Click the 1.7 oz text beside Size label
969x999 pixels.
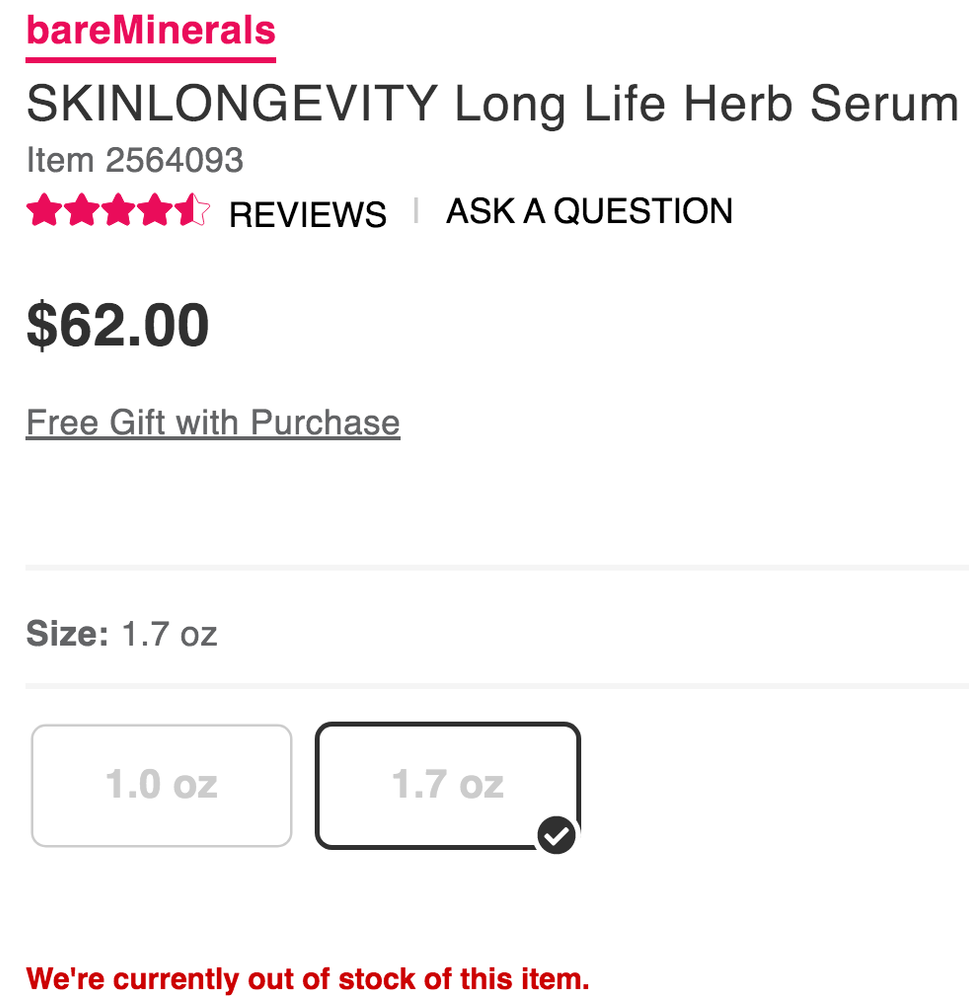click(x=169, y=634)
